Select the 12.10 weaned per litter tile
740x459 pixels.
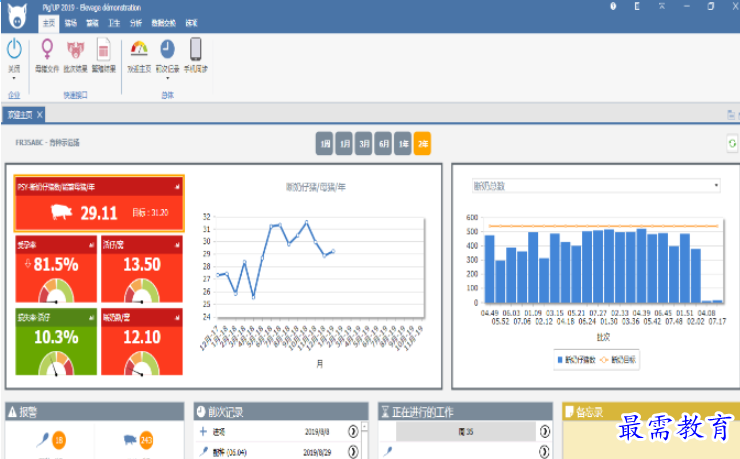pos(142,342)
